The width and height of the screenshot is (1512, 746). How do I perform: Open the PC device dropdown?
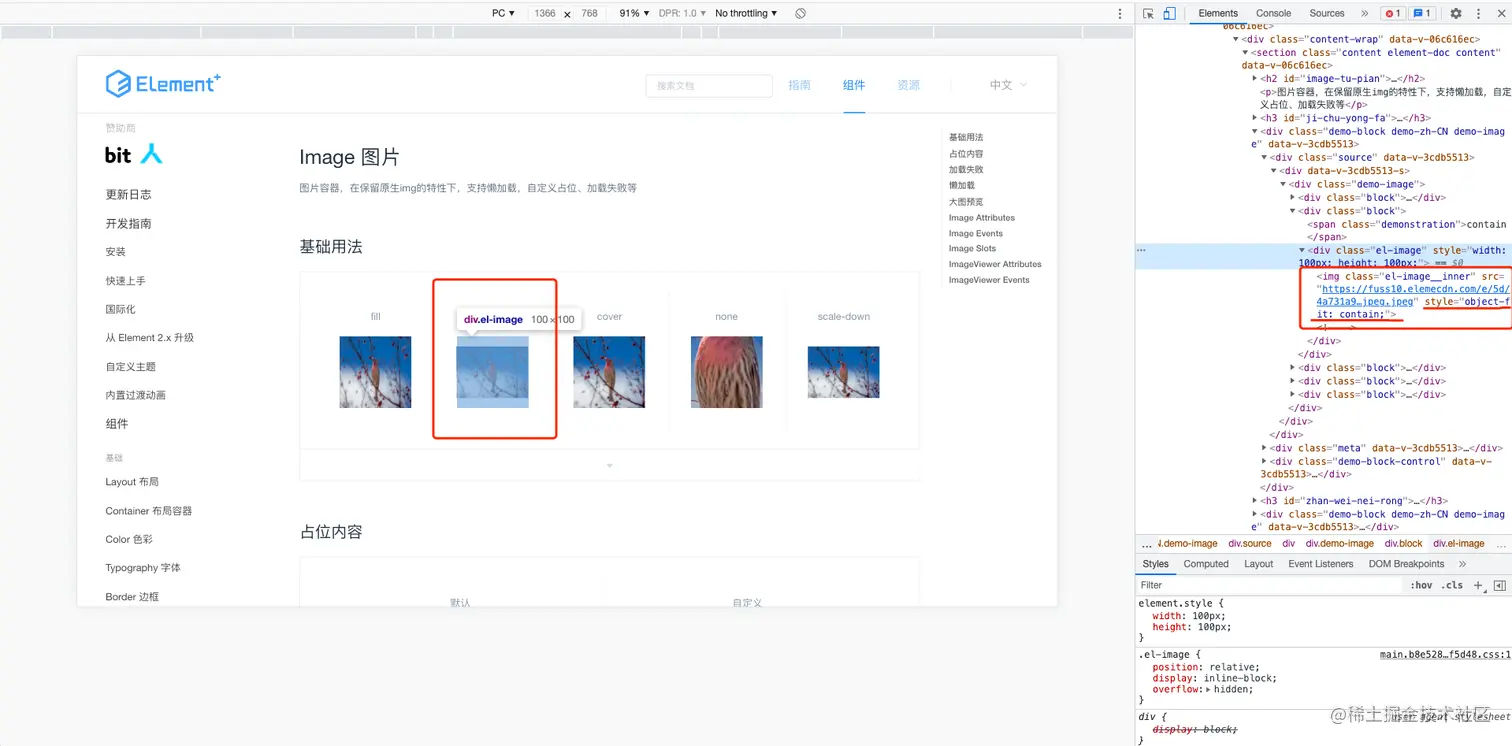point(503,13)
